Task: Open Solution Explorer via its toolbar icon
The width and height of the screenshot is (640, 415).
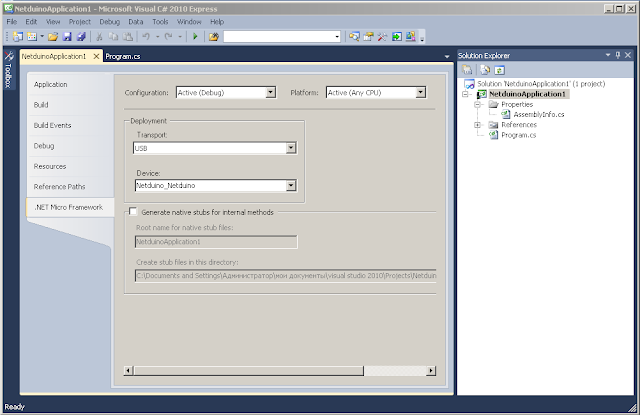Action: [354, 37]
